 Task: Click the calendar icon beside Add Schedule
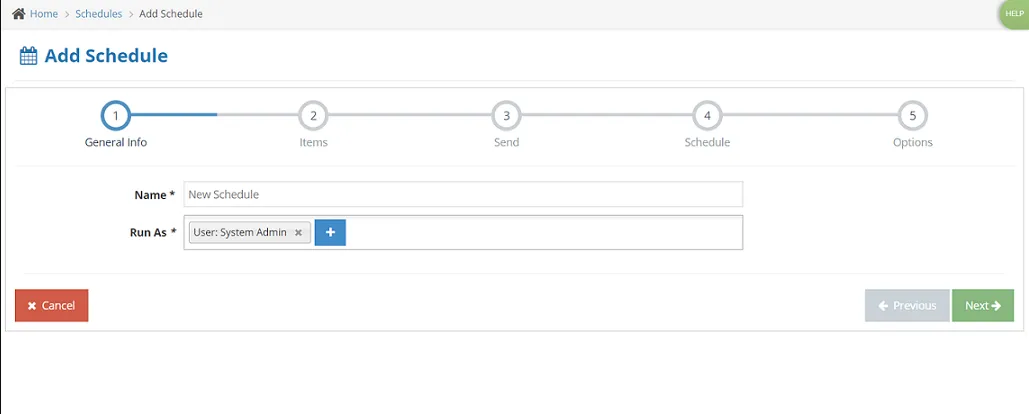click(x=28, y=56)
